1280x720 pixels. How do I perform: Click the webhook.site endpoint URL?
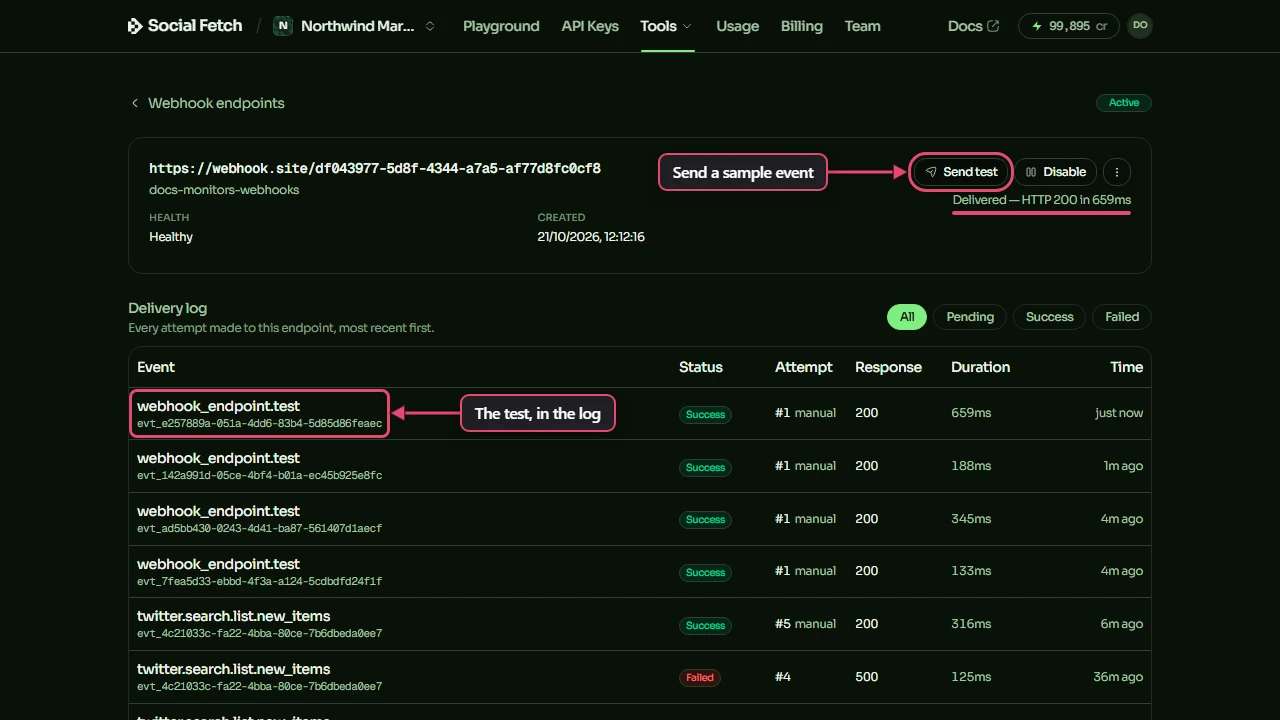click(x=375, y=169)
